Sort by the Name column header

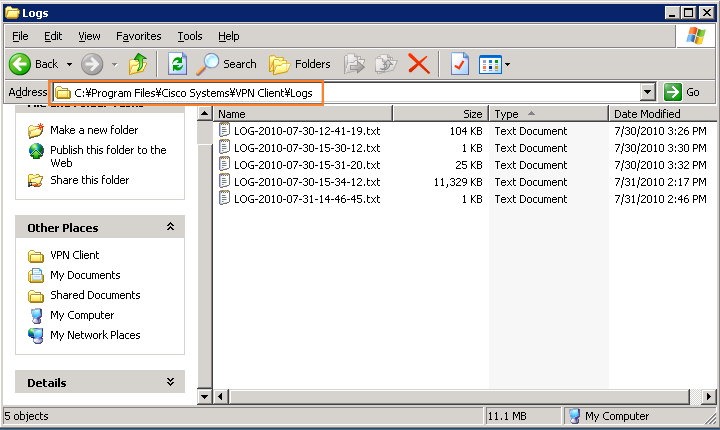[x=303, y=113]
